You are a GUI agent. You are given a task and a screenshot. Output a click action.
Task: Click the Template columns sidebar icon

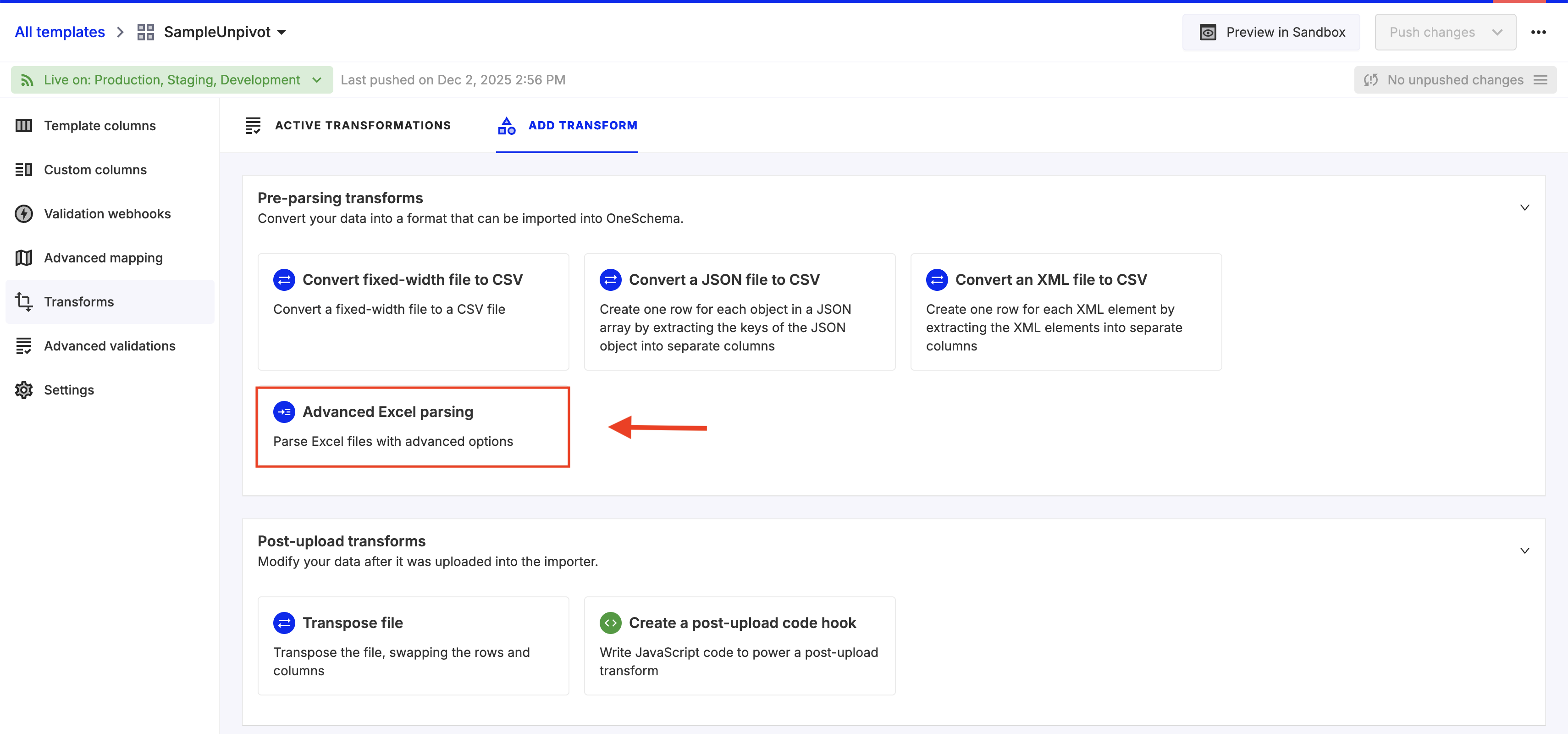click(x=24, y=126)
